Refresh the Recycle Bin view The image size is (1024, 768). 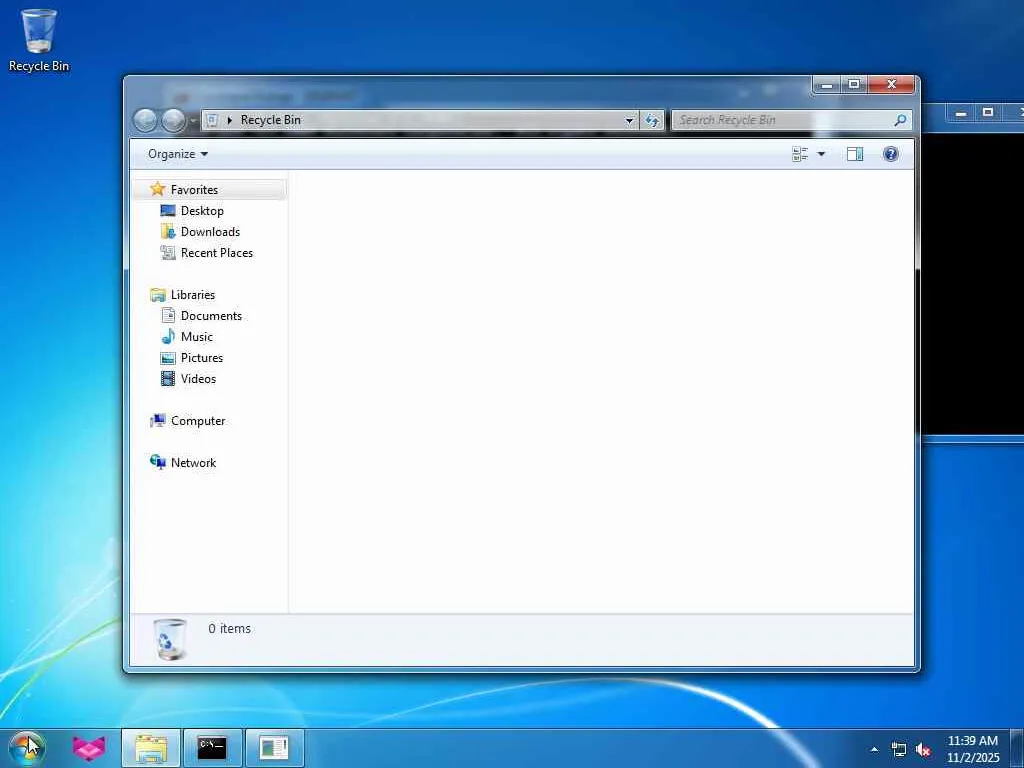point(652,120)
